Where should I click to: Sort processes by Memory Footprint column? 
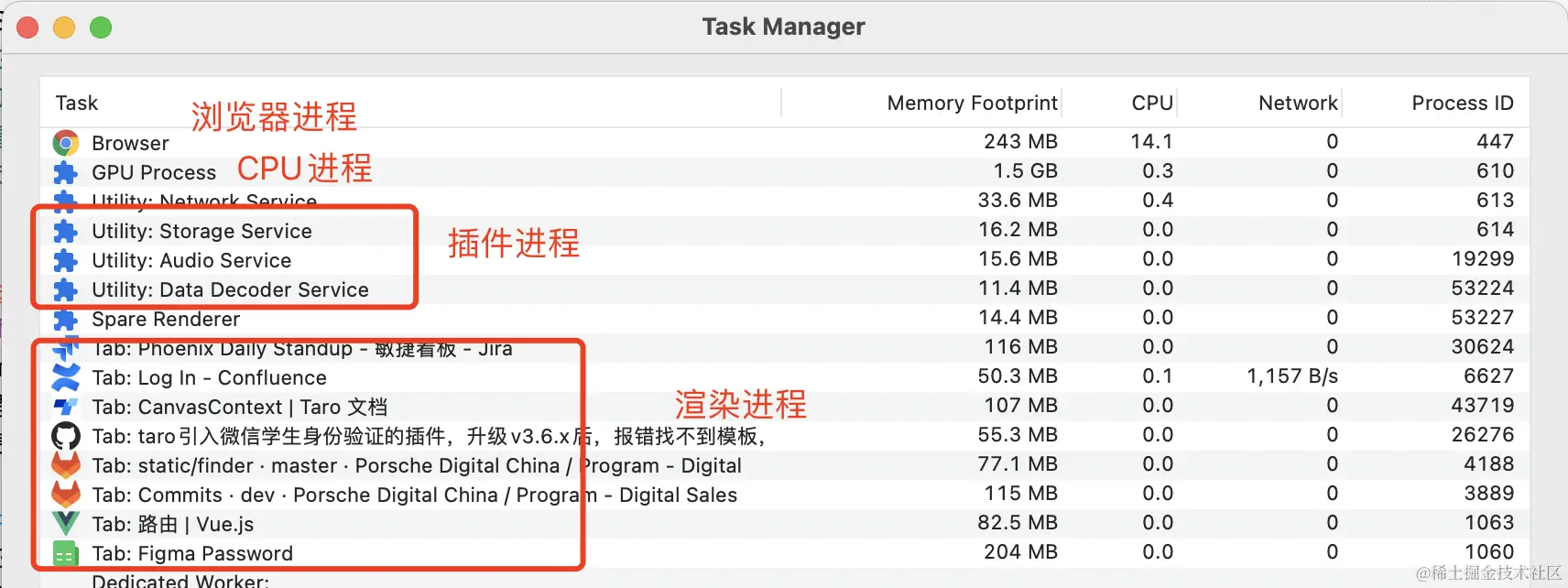(x=972, y=103)
